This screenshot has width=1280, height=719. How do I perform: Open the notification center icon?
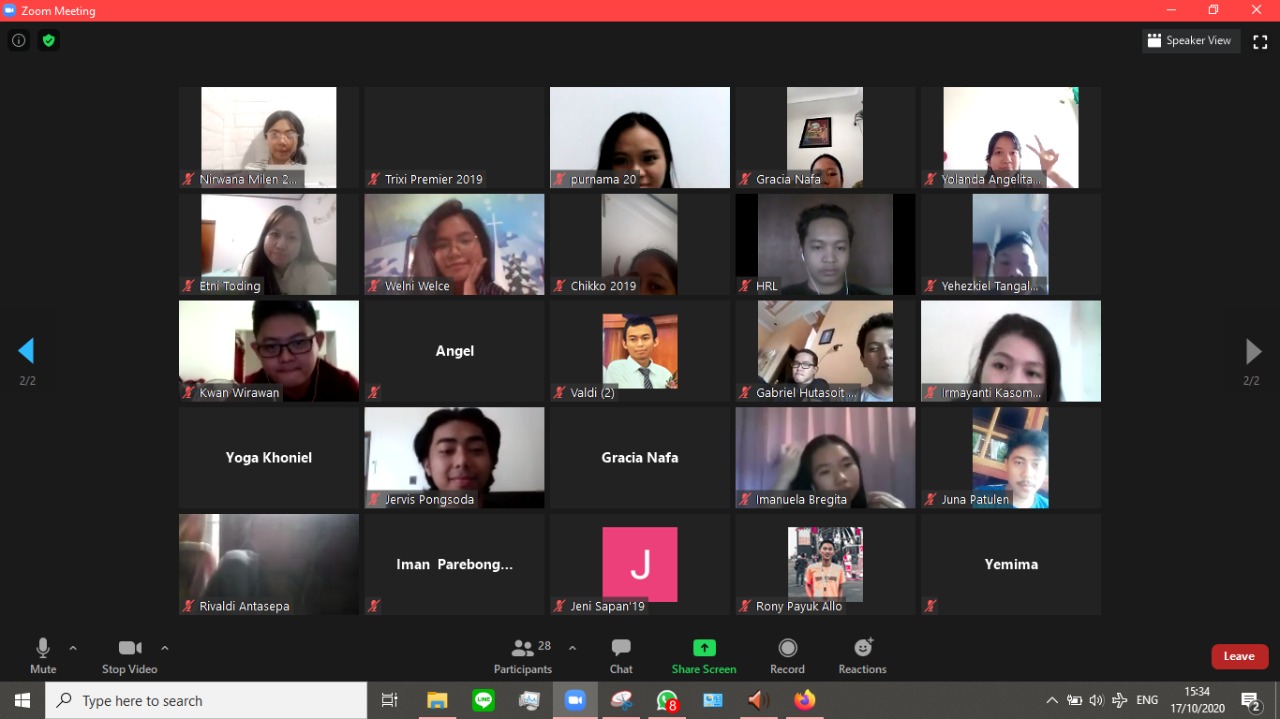[x=1250, y=700]
